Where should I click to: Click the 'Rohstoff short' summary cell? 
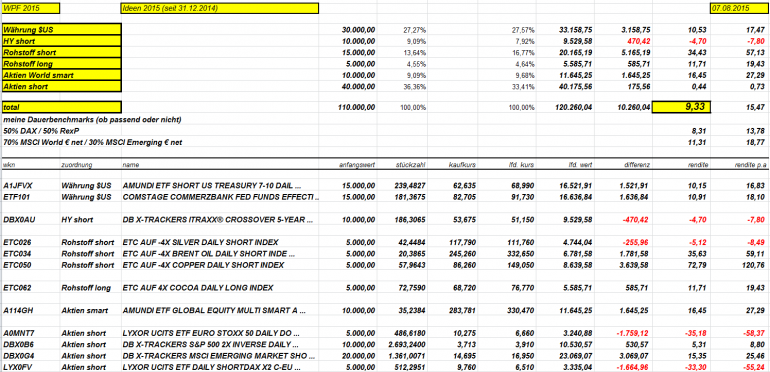61,52
